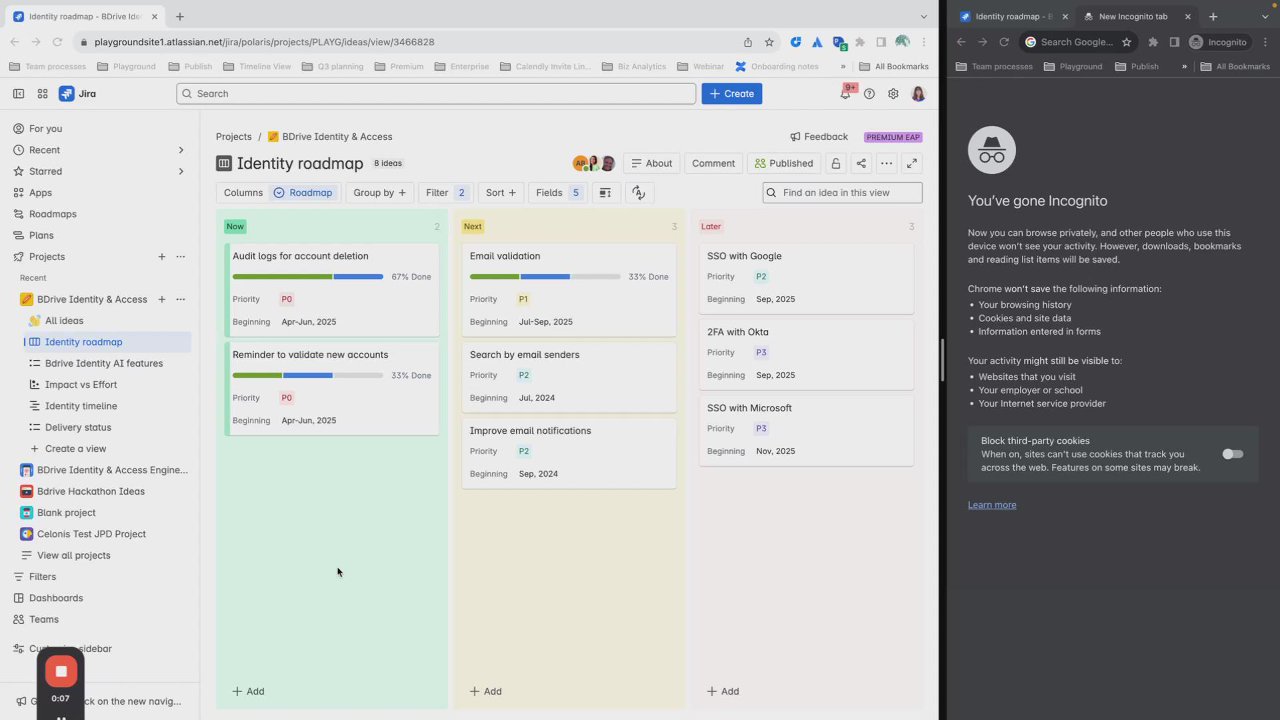Open Projects more options ellipsis
The height and width of the screenshot is (720, 1280).
click(181, 257)
